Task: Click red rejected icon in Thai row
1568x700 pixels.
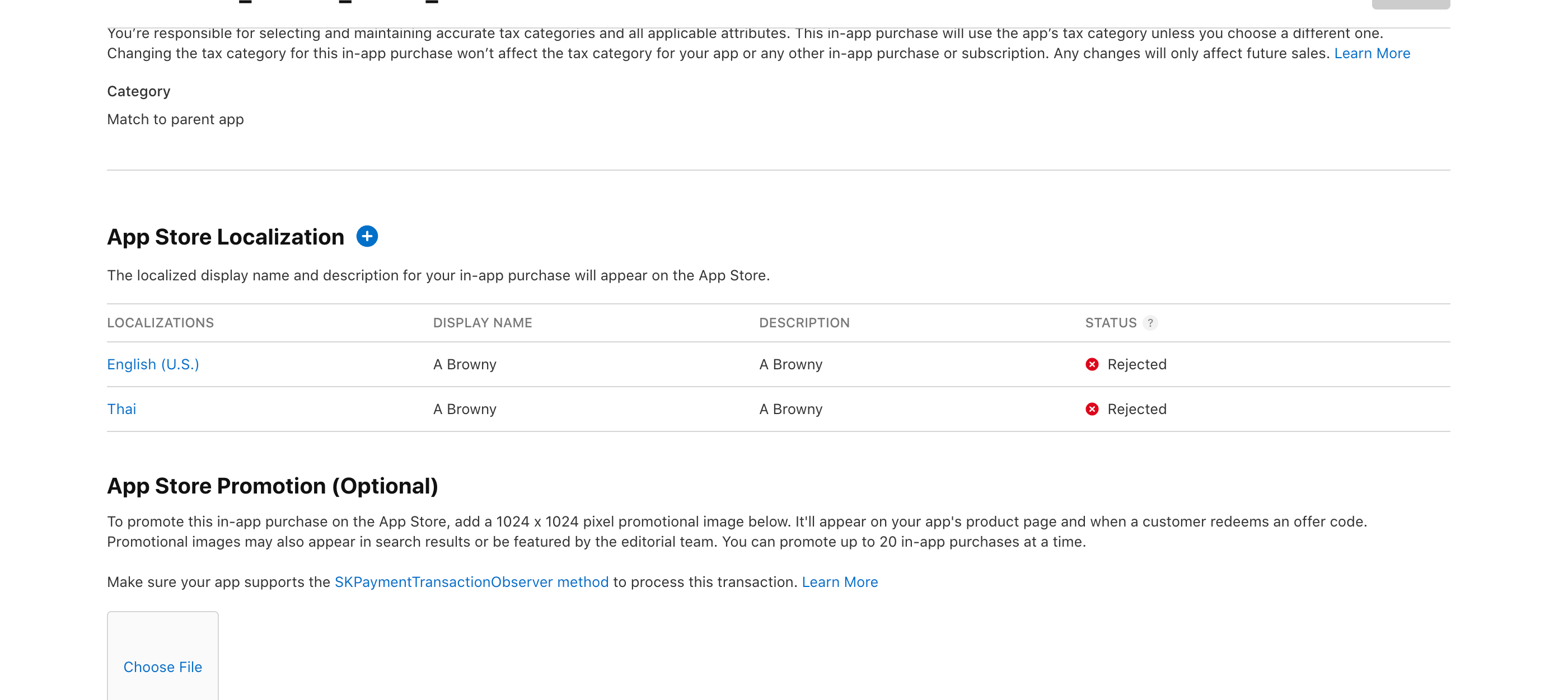Action: [x=1092, y=409]
